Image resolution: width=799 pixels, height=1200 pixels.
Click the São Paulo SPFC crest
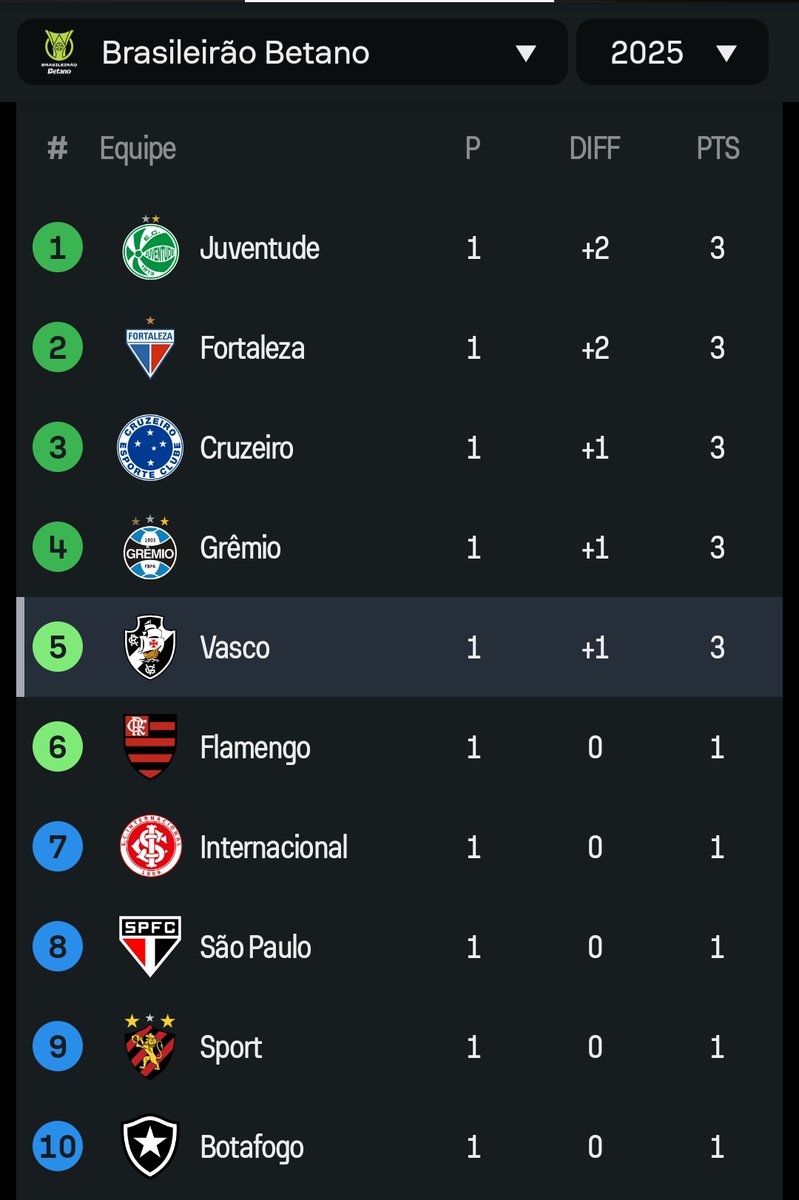(x=150, y=947)
